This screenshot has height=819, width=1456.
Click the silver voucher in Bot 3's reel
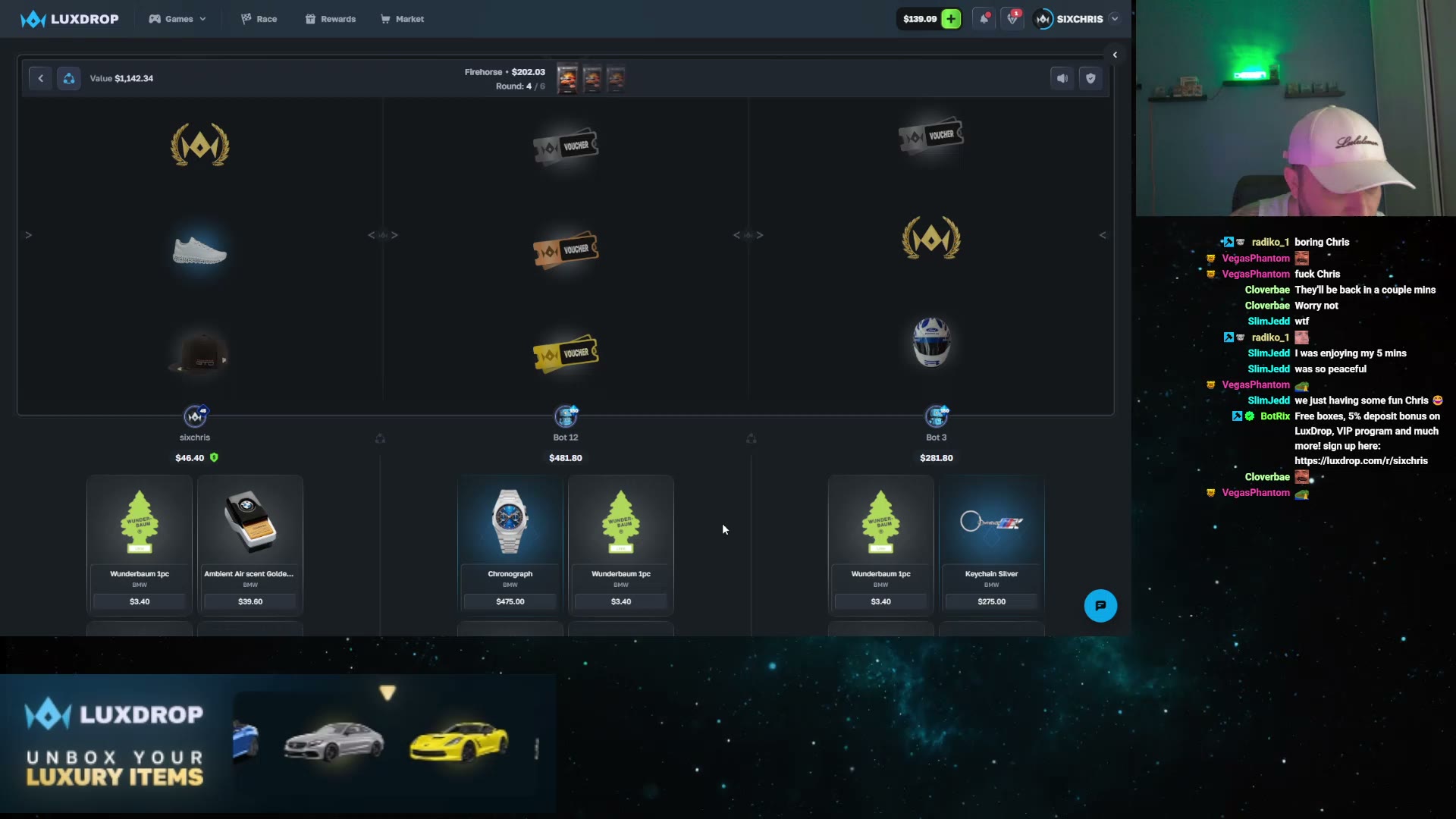coord(931,135)
